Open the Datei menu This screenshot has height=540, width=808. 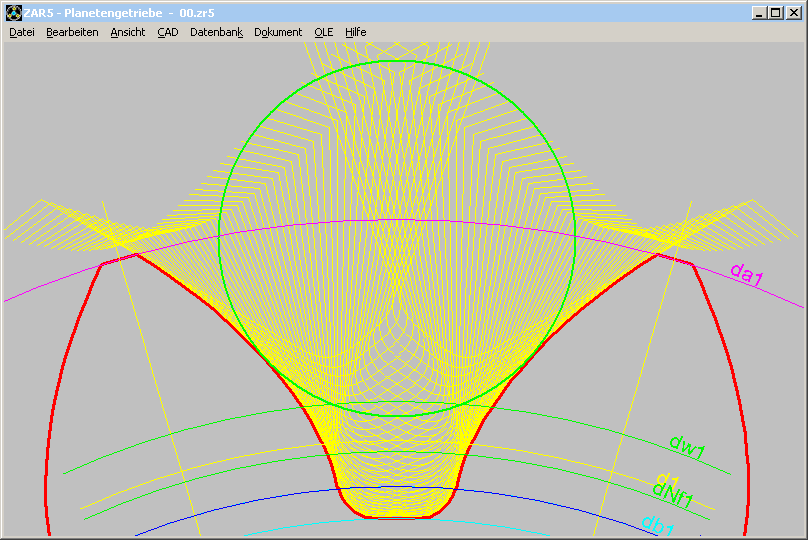22,32
